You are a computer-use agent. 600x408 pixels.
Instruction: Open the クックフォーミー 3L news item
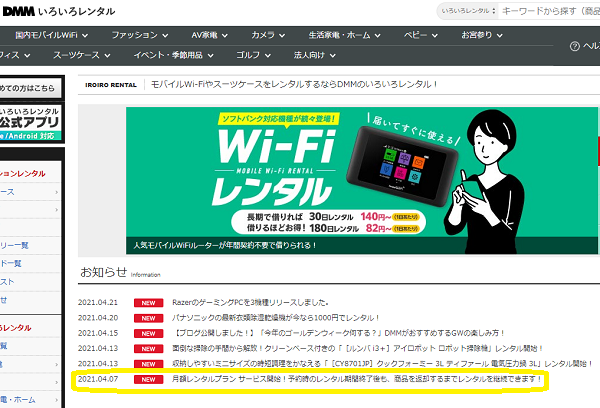tap(382, 364)
